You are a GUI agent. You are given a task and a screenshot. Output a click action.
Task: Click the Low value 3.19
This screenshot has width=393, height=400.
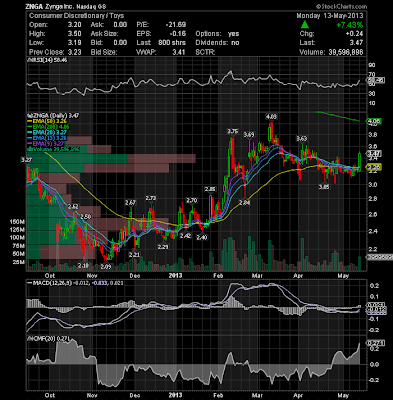click(75, 43)
